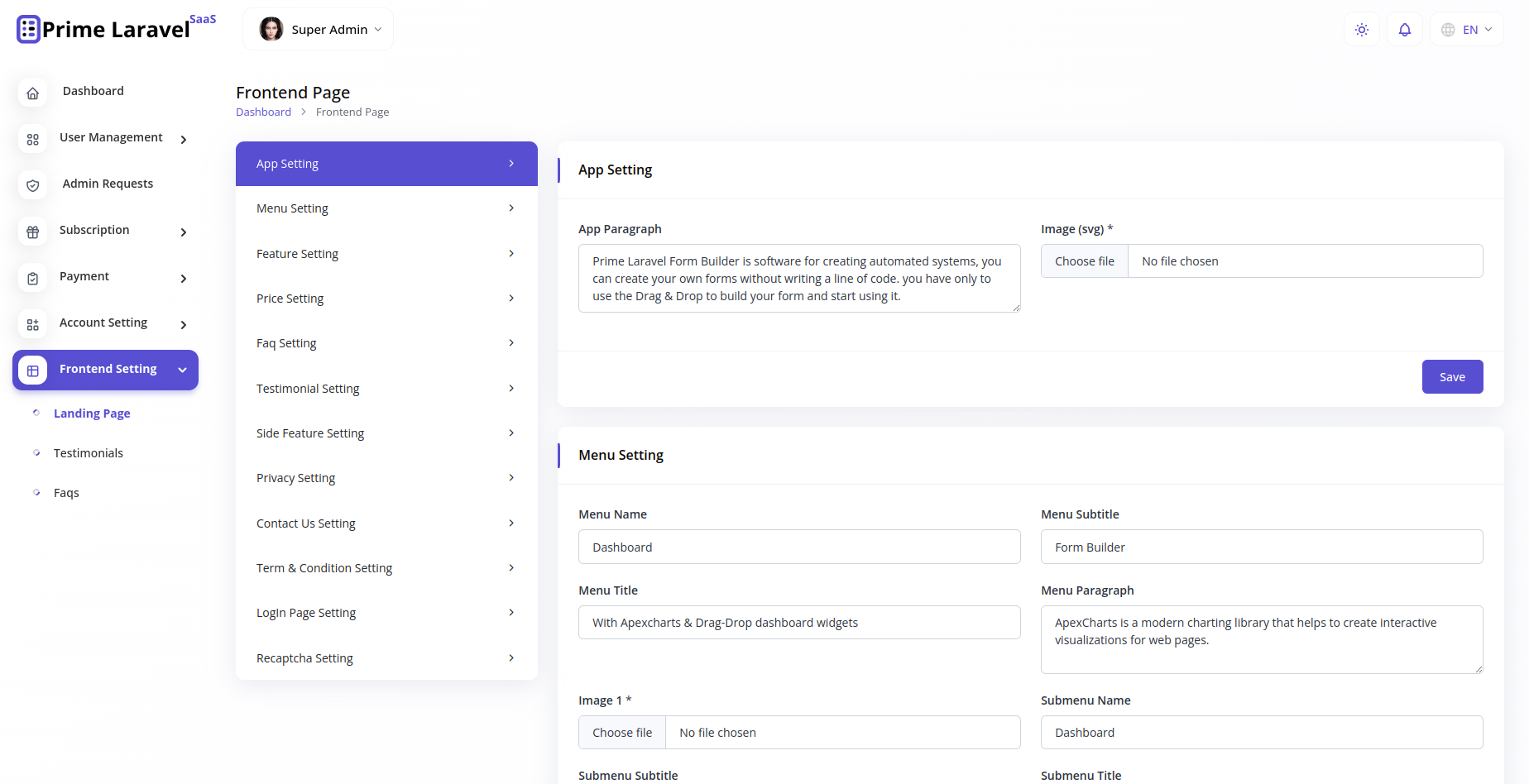
Task: Save the App Setting changes
Action: [1452, 376]
